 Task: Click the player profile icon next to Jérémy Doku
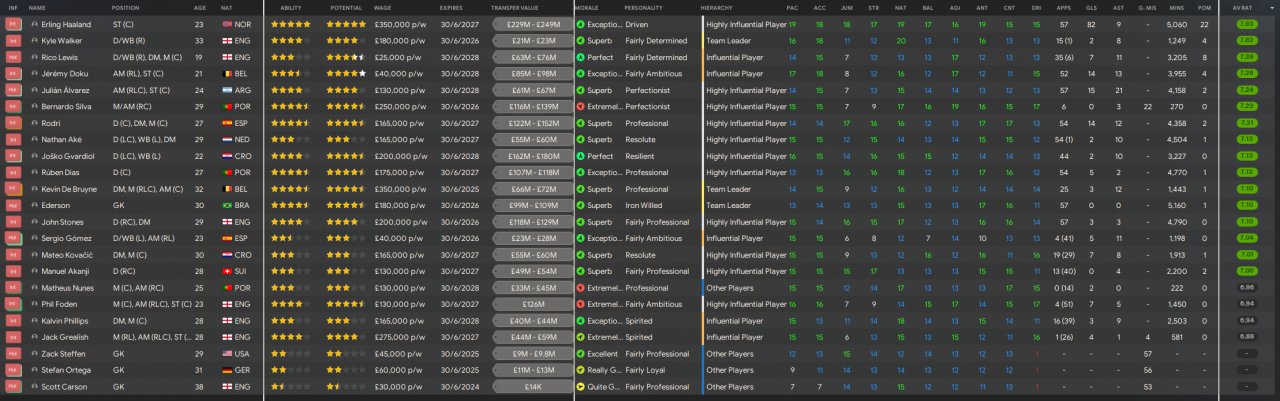pos(34,73)
